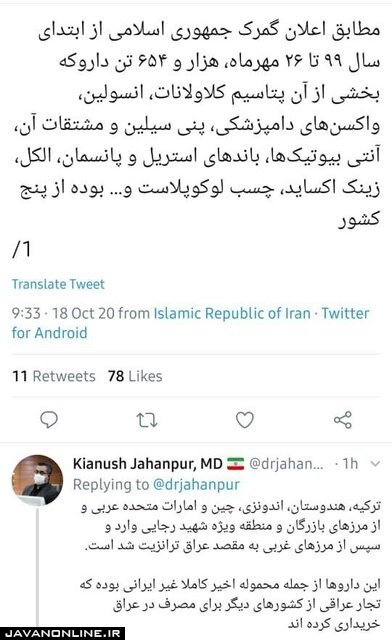This screenshot has height=640, width=392.
Task: Retweet this tweet using the arrows icon
Action: [147, 420]
